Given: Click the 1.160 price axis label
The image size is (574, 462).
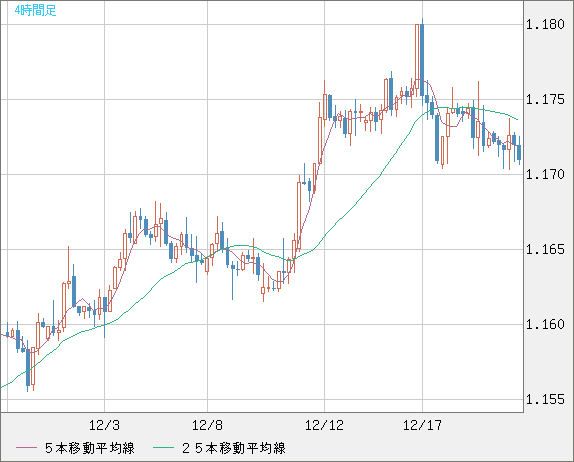Looking at the screenshot, I should (x=545, y=324).
